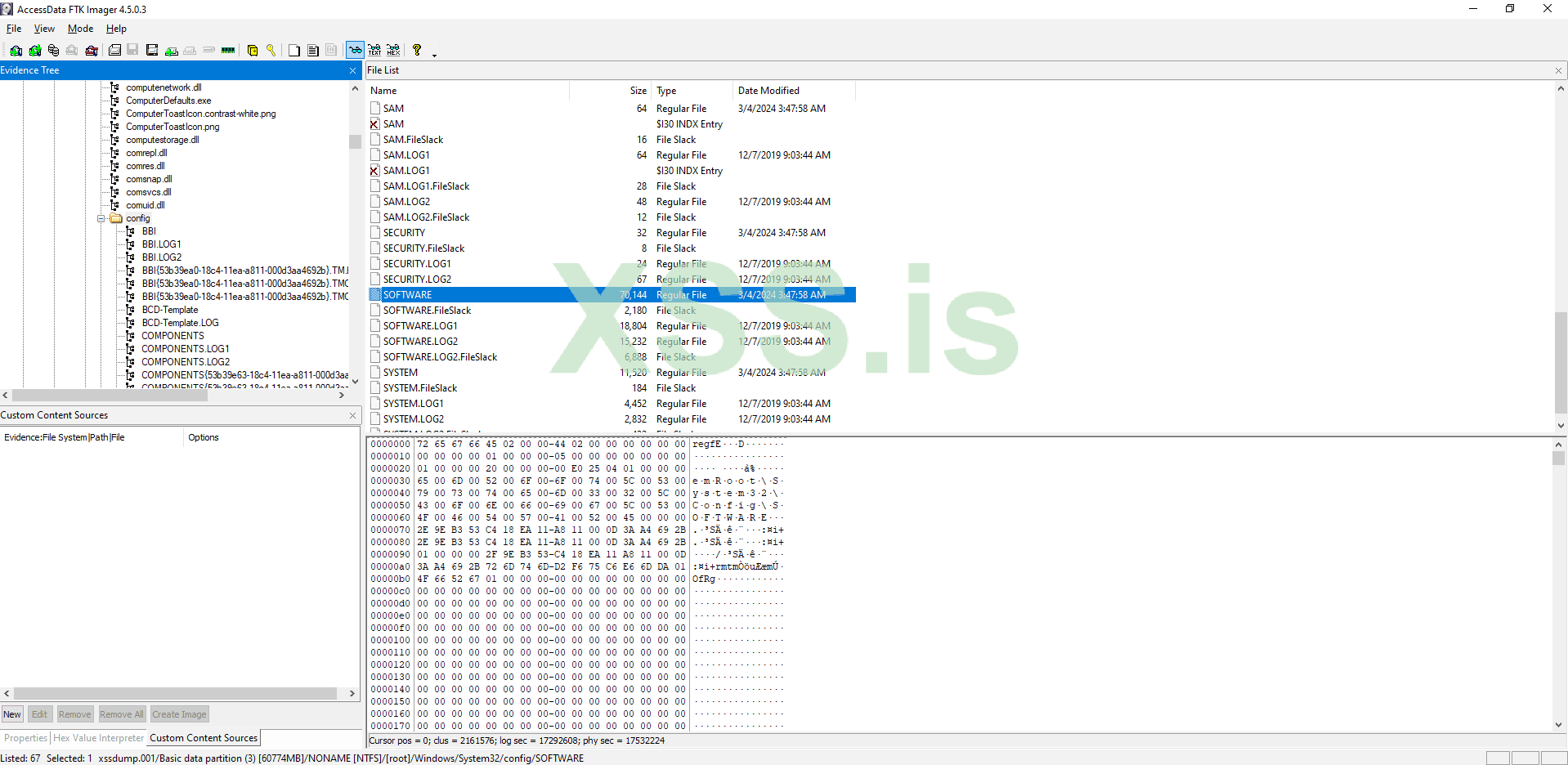This screenshot has height=765, width=1568.
Task: Click Evidence Tree scroll-down arrow
Action: (x=355, y=381)
